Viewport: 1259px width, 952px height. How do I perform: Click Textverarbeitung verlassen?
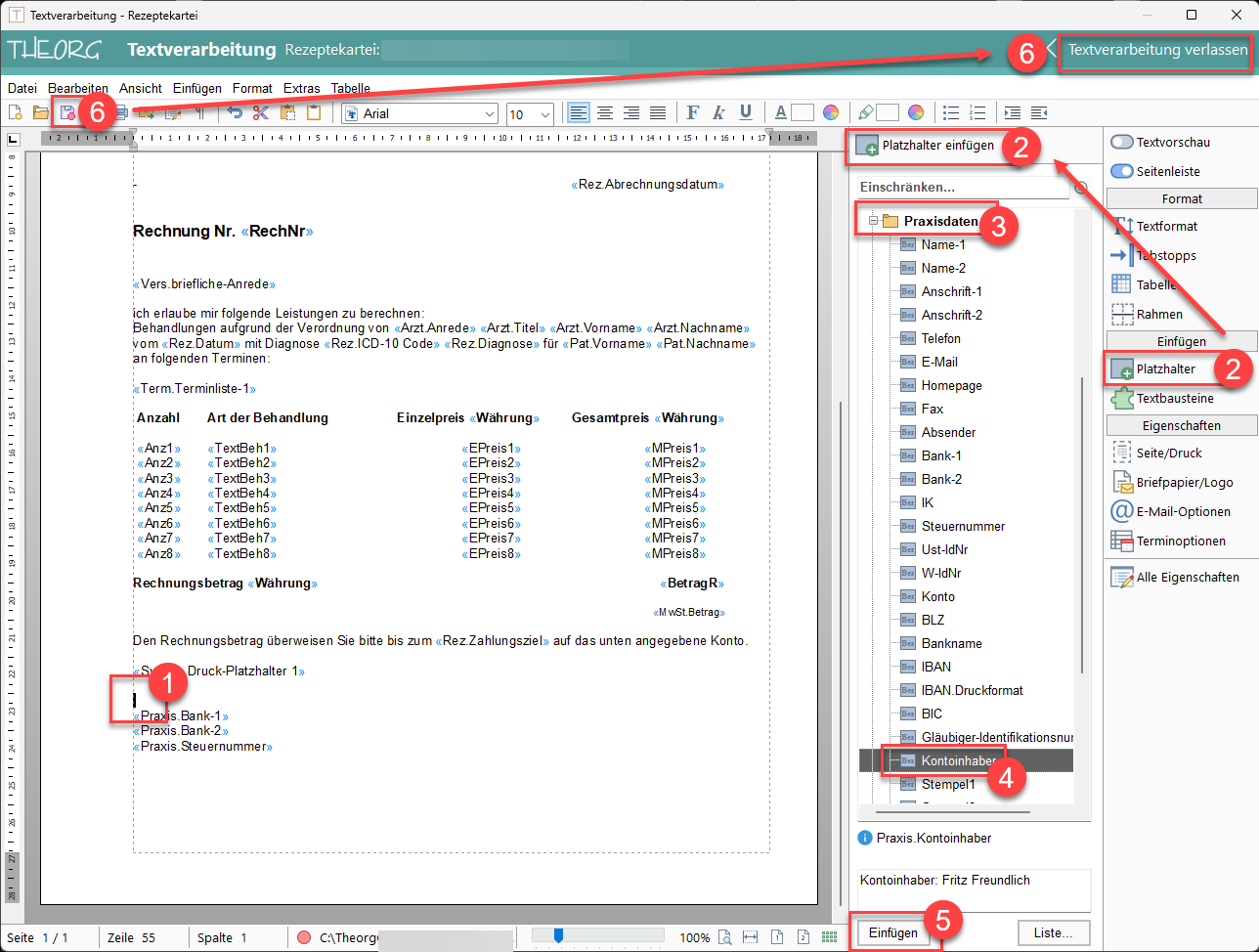pos(1156,50)
